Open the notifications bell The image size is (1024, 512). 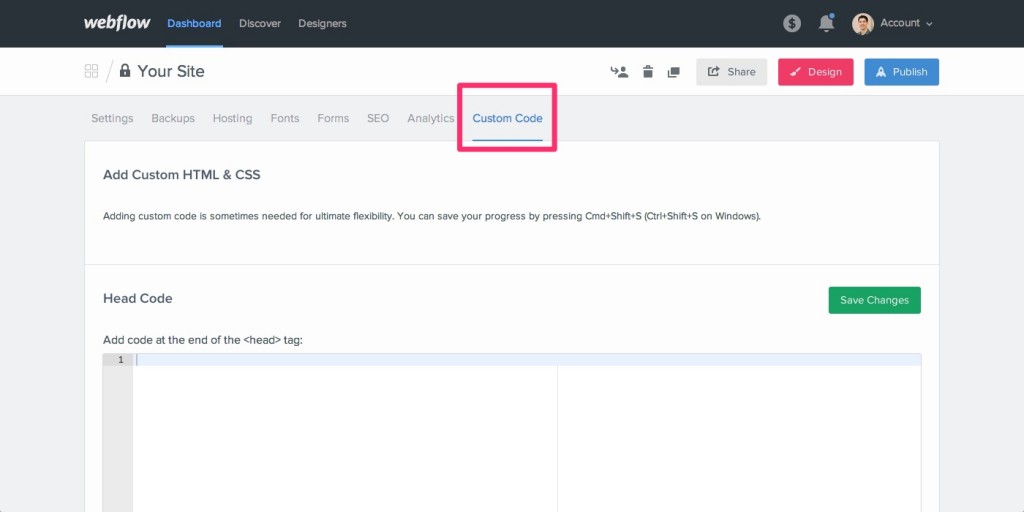[x=826, y=24]
